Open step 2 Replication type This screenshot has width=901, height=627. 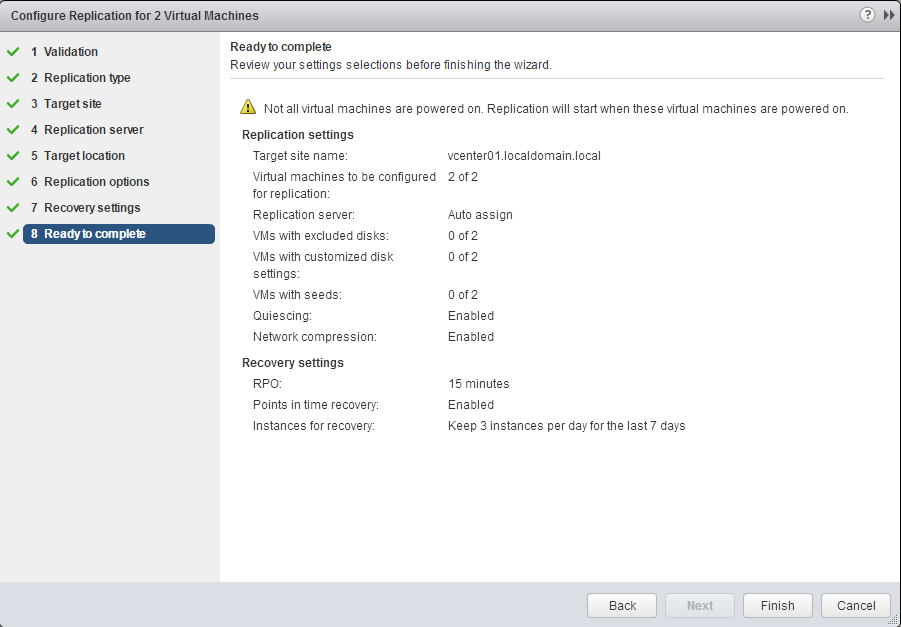click(x=86, y=78)
